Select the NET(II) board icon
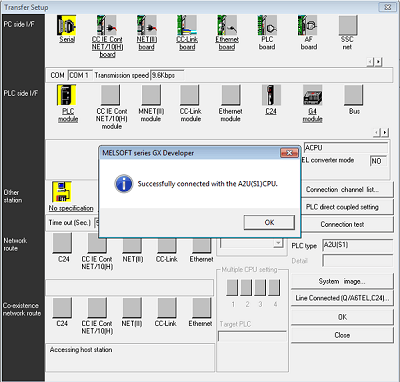400x382 pixels. (x=147, y=25)
